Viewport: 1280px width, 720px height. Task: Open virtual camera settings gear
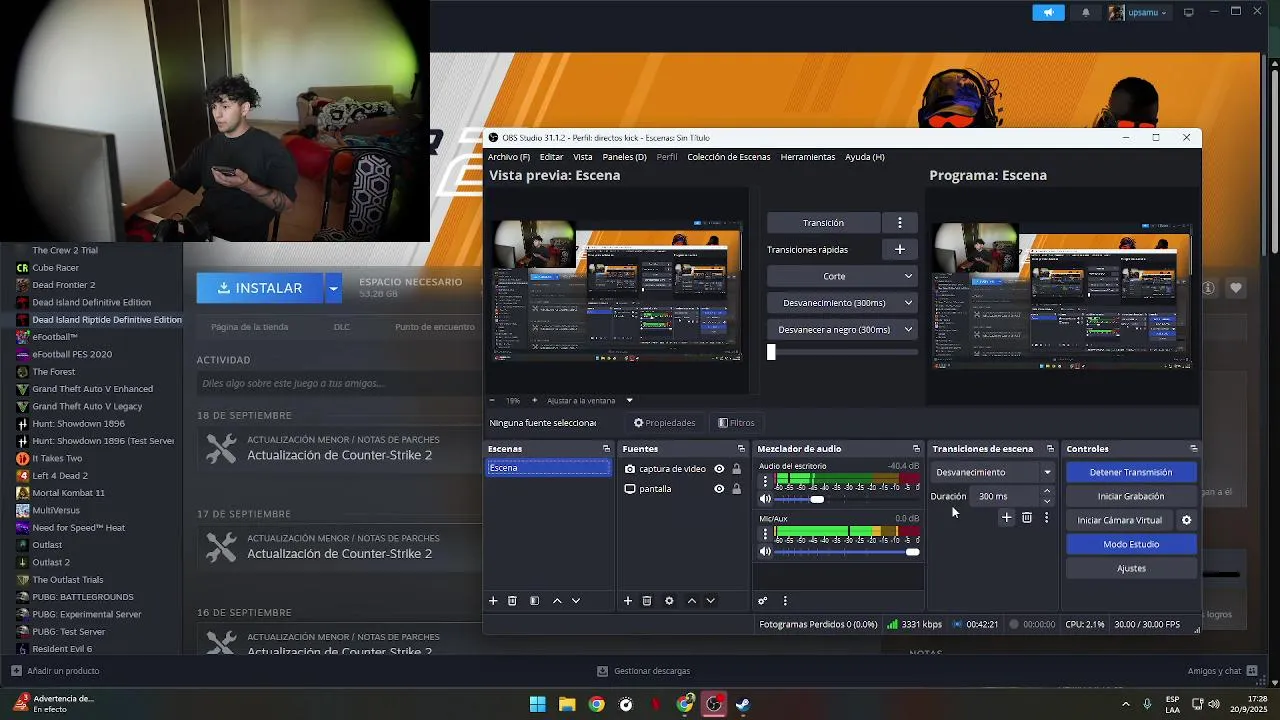[x=1187, y=520]
